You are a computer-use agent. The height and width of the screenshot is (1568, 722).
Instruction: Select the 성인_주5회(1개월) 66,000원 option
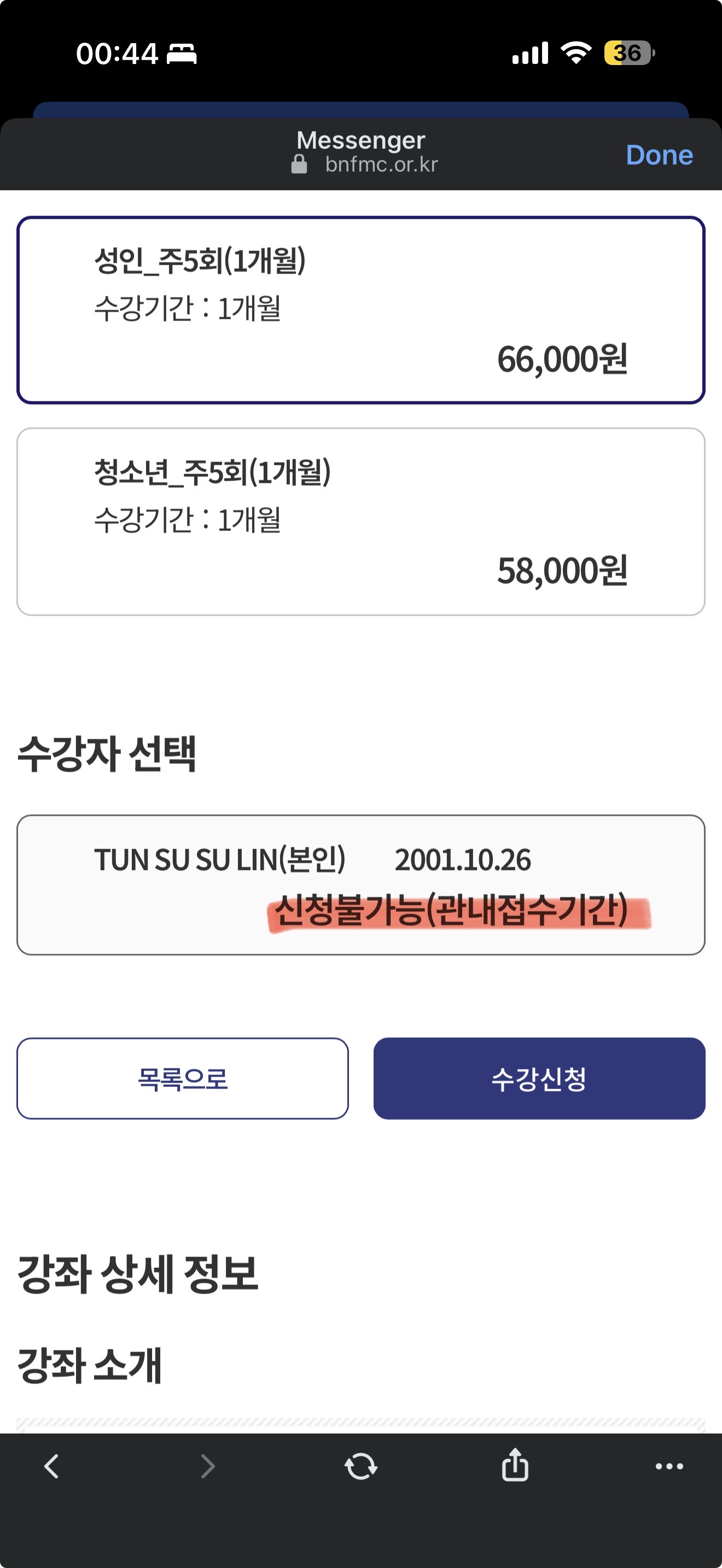(x=361, y=310)
